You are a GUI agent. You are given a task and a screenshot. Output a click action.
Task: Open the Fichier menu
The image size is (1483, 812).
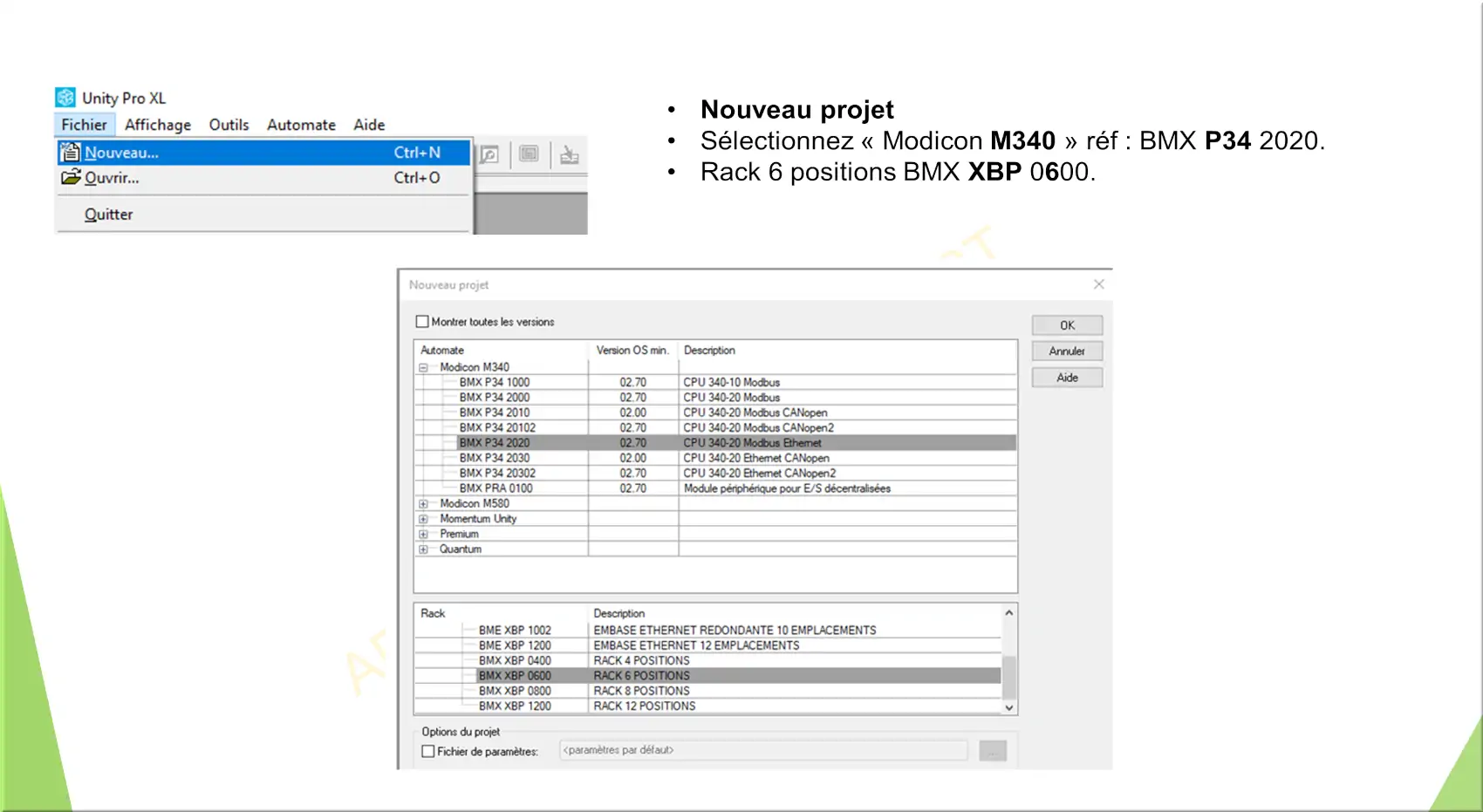coord(84,125)
